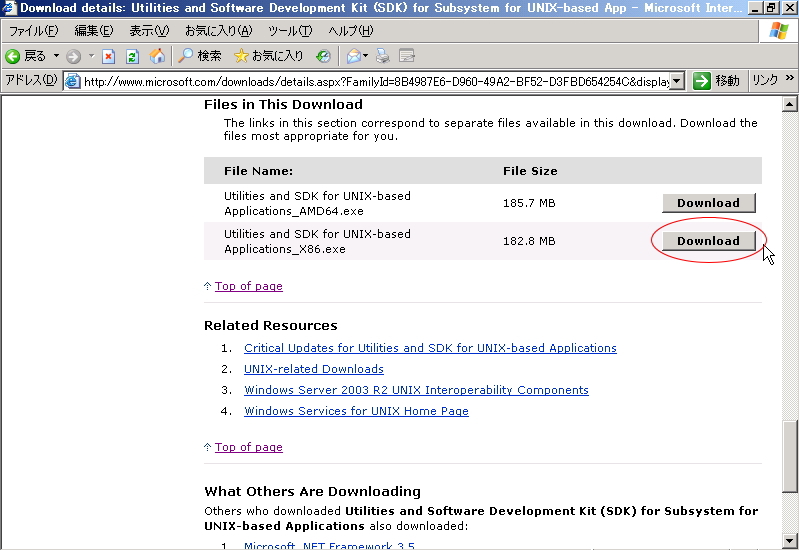
Task: Click the 182.8 MB file size text
Action: tap(529, 241)
